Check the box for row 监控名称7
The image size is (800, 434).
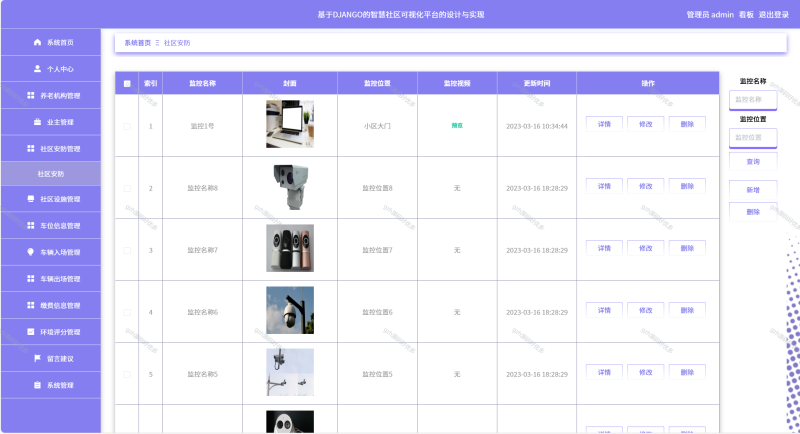click(x=127, y=250)
